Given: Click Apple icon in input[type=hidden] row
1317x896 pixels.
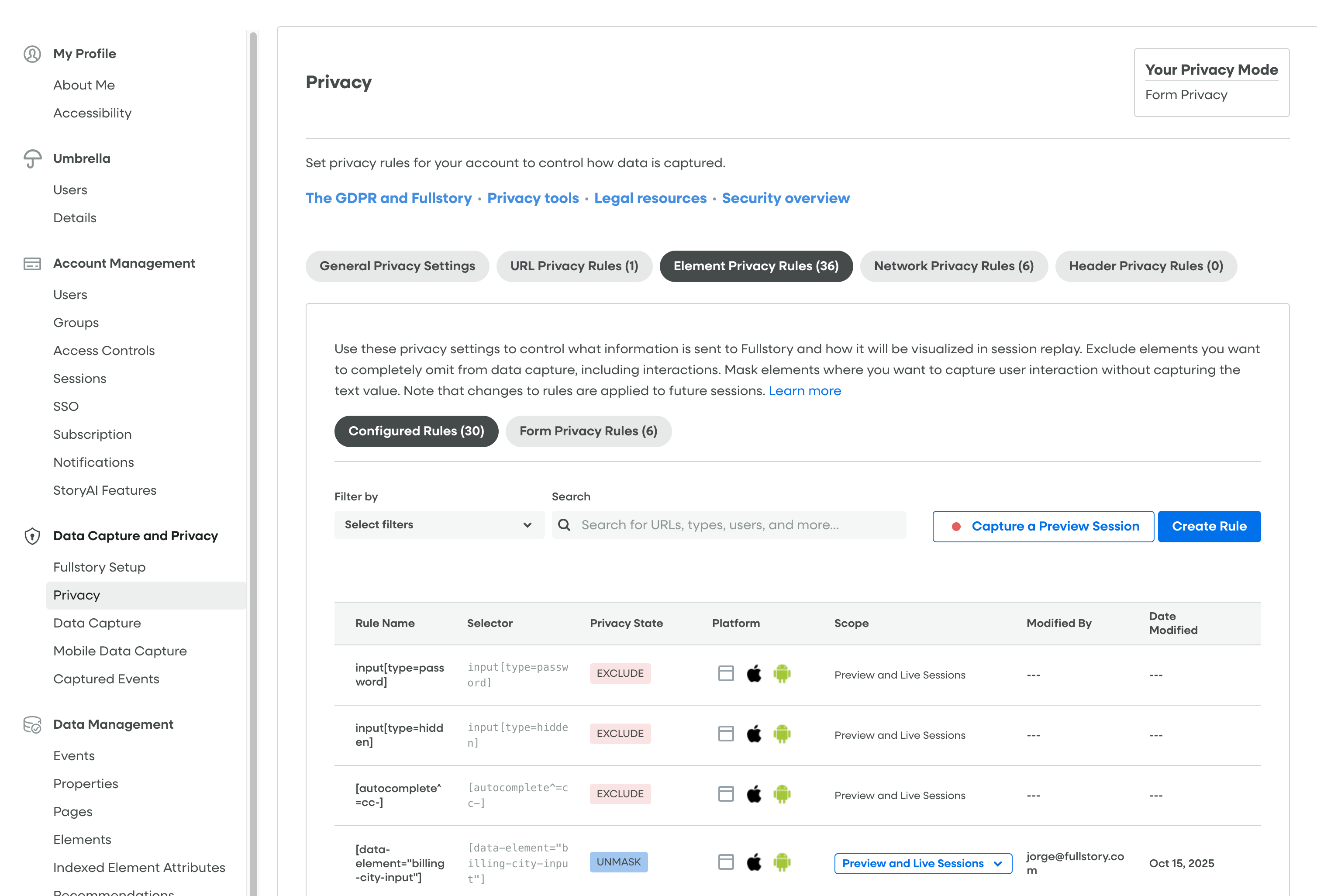Looking at the screenshot, I should point(754,733).
